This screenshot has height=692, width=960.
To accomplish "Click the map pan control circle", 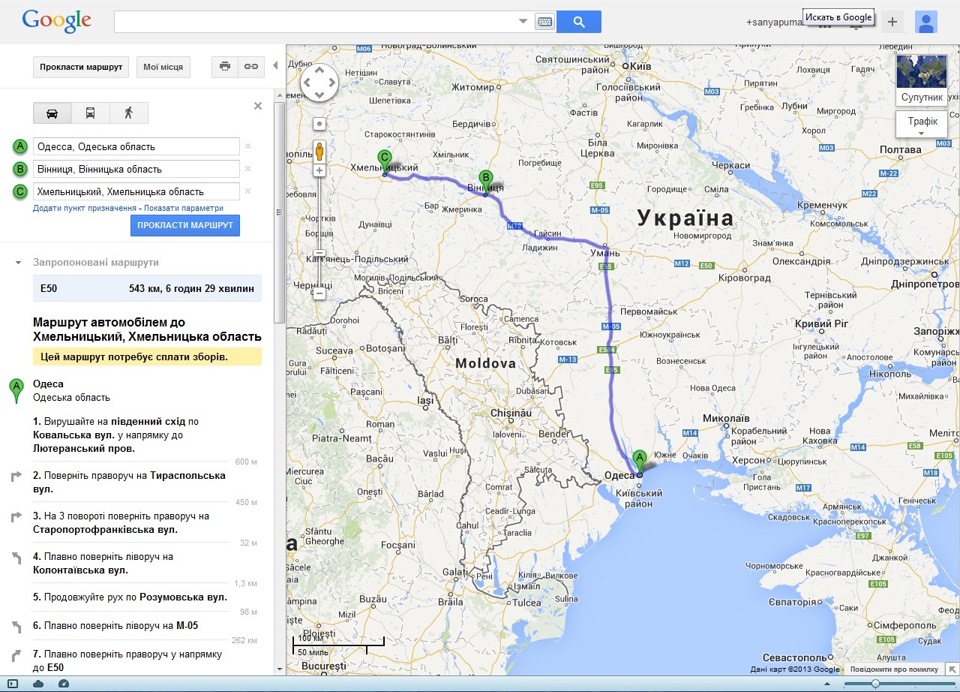I will coord(319,83).
